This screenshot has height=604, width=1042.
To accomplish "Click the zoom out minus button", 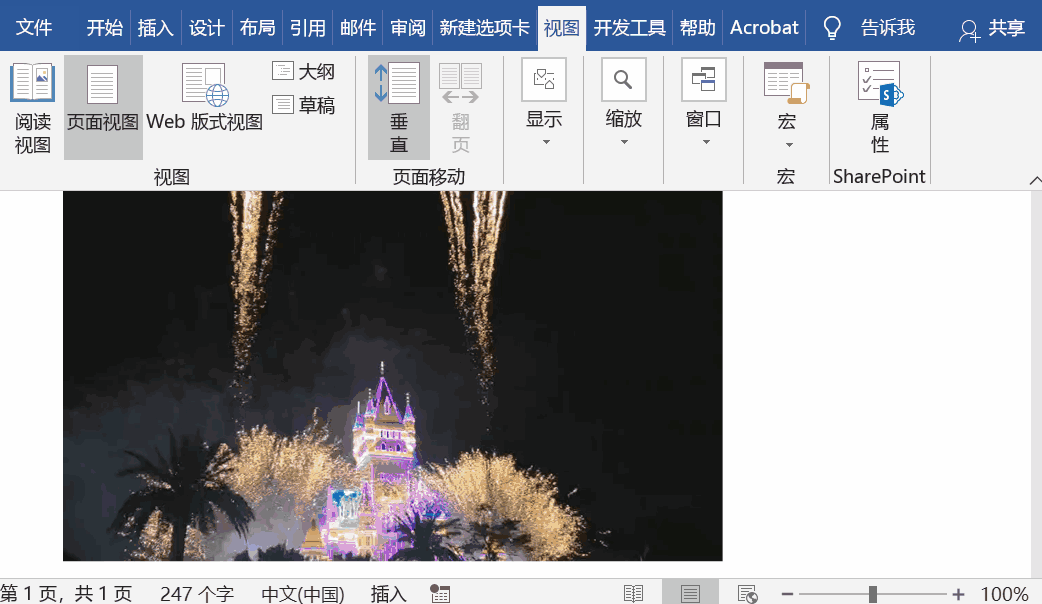I will pyautogui.click(x=787, y=594).
